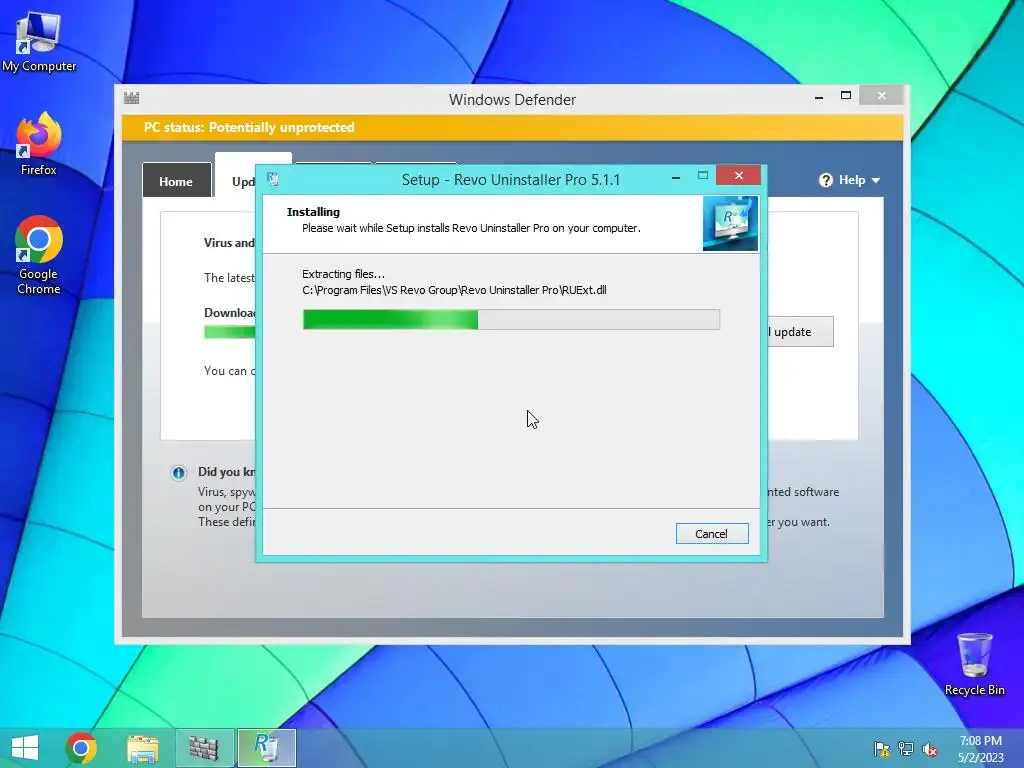Screen dimensions: 1024x768
Task: Close the Windows Defender window
Action: point(882,95)
